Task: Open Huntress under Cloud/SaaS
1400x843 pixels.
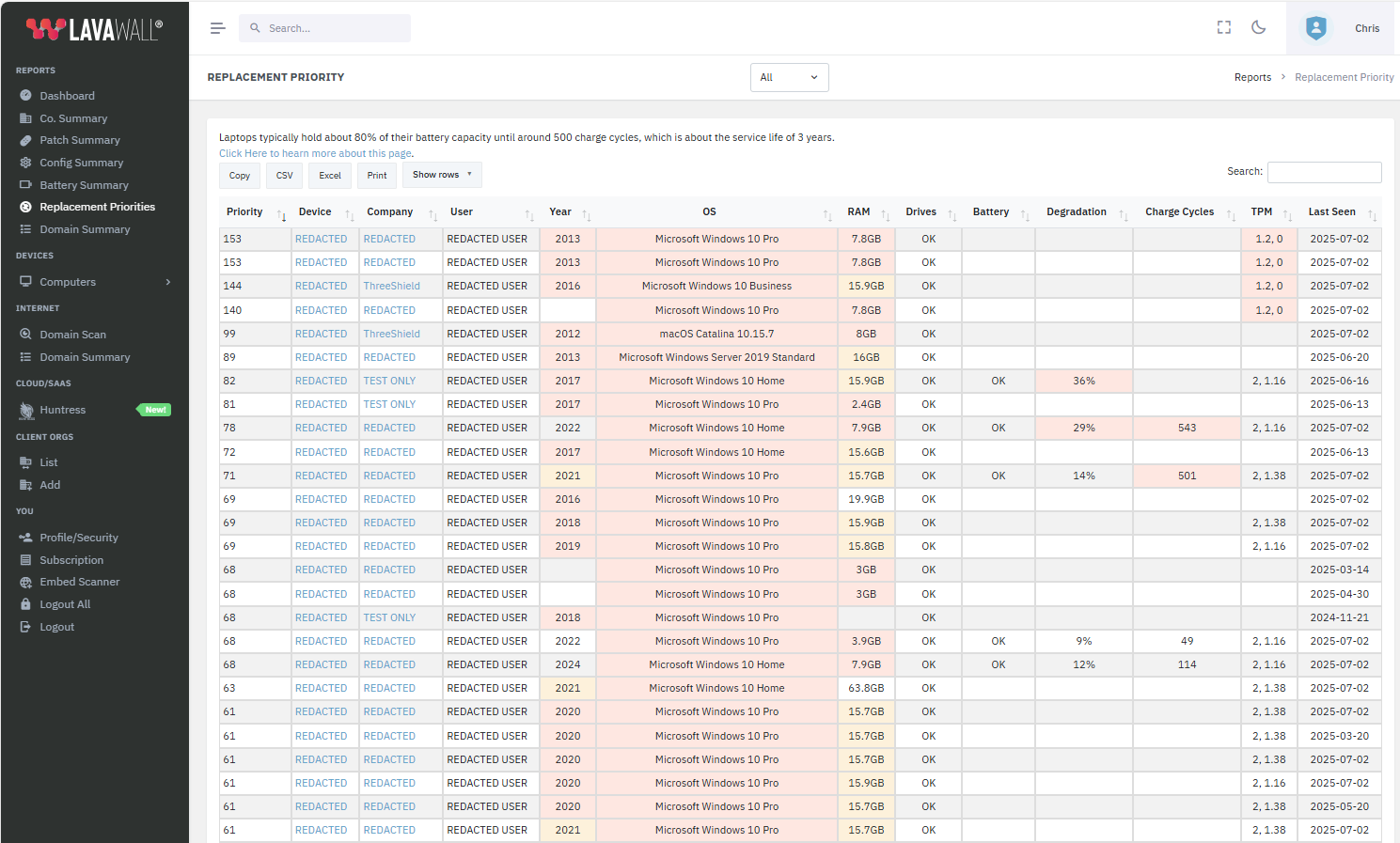Action: (62, 410)
